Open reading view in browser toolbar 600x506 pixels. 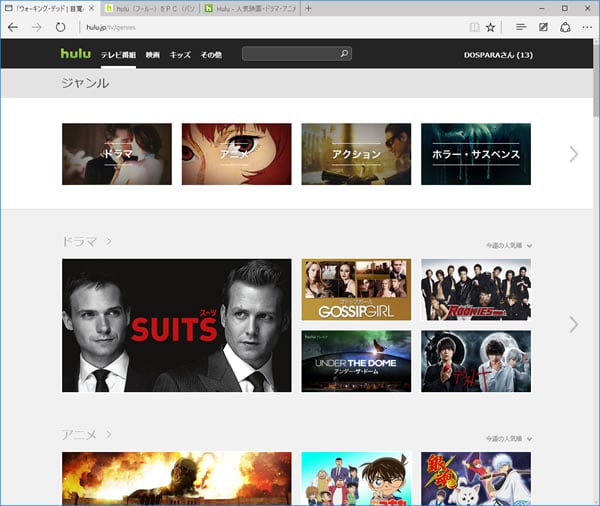[x=474, y=27]
